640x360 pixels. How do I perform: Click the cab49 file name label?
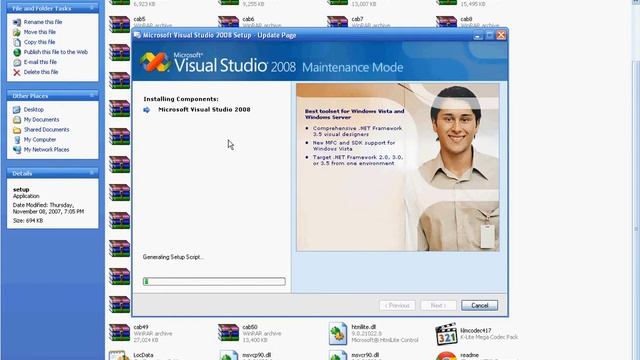[141, 327]
